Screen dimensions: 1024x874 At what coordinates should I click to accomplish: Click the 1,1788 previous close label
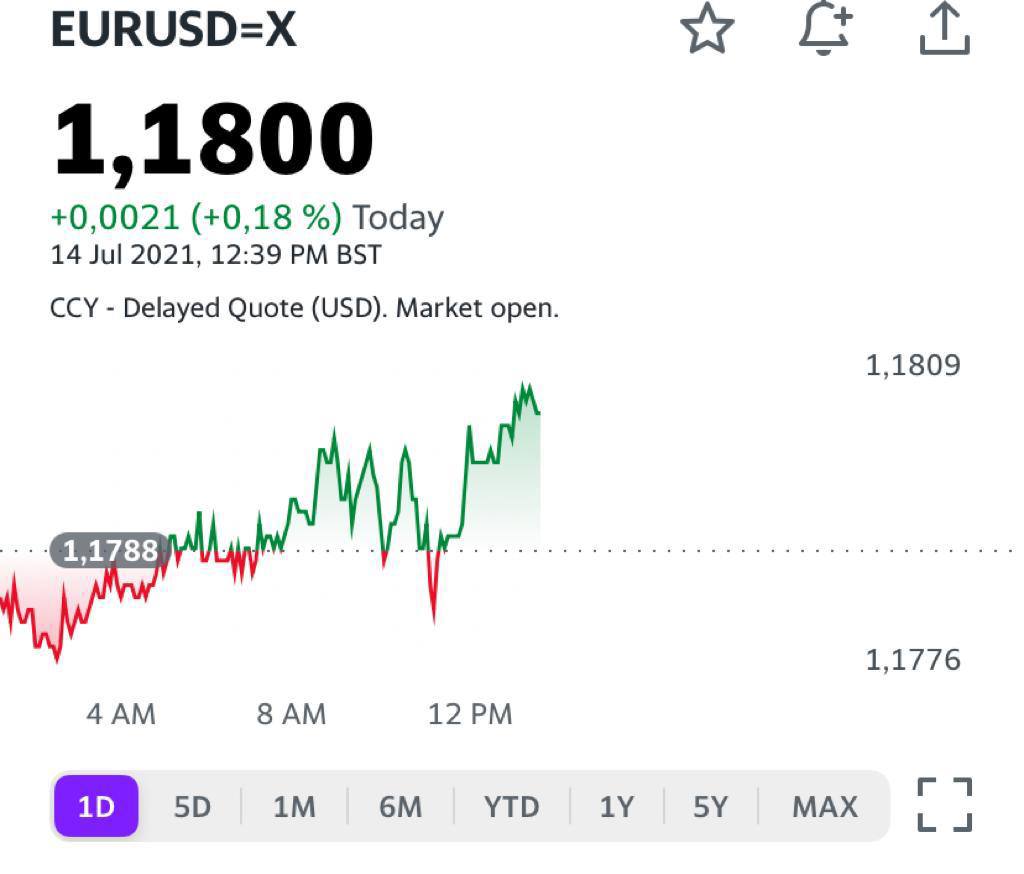110,550
